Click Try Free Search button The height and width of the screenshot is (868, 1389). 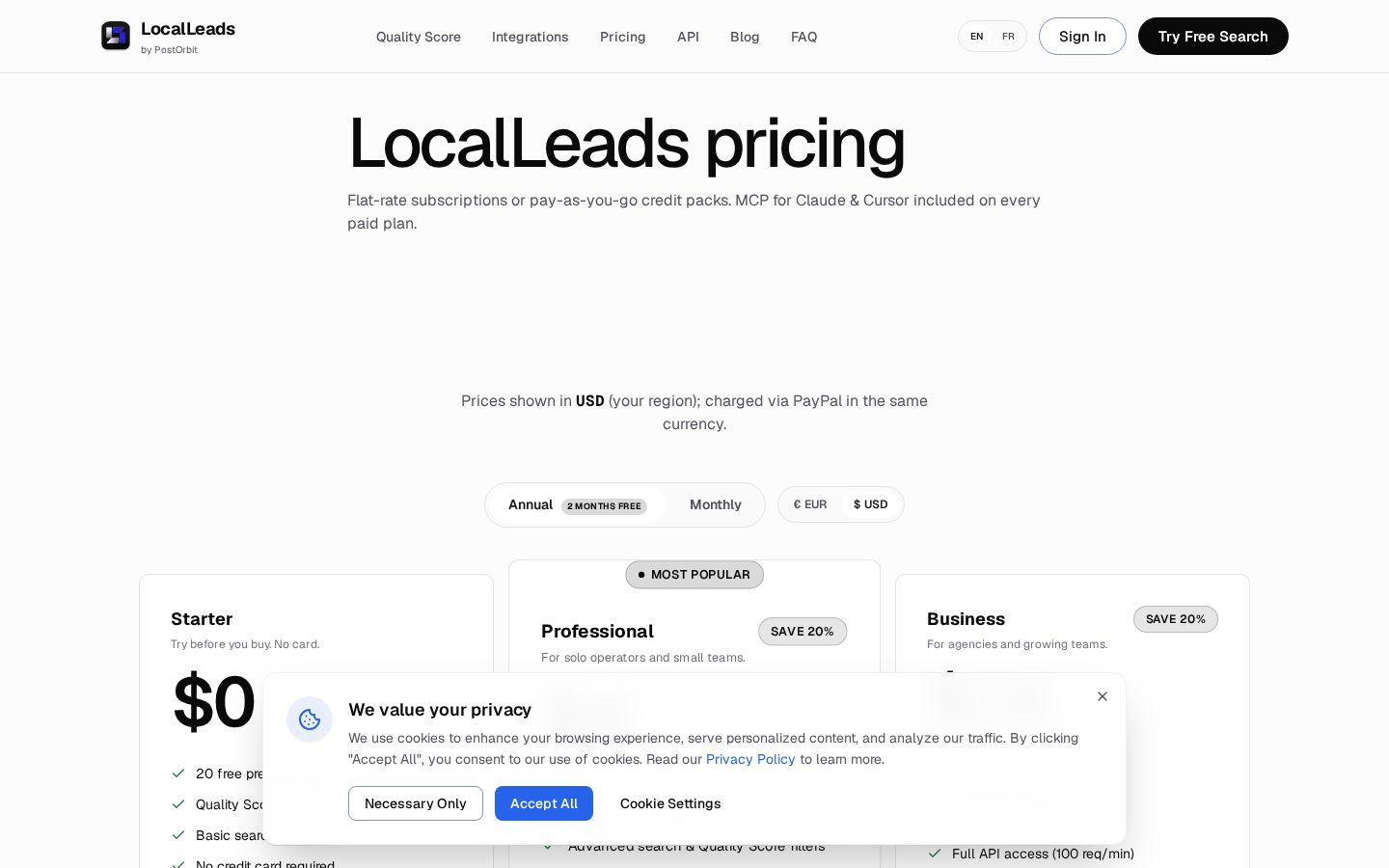(1213, 36)
